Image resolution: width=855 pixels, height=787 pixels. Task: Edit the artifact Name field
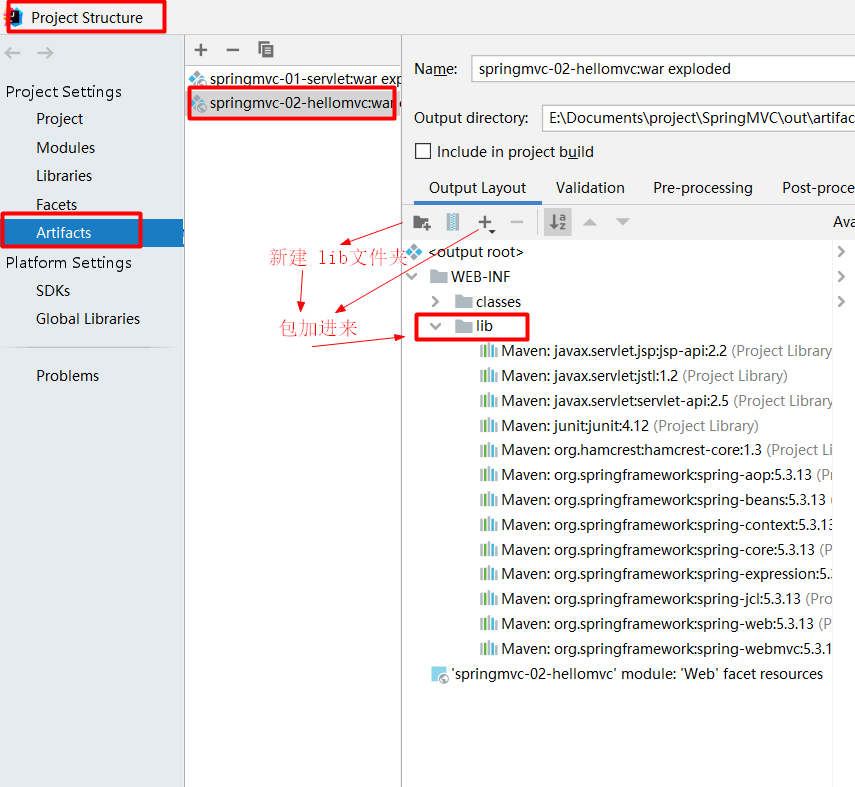[x=663, y=69]
